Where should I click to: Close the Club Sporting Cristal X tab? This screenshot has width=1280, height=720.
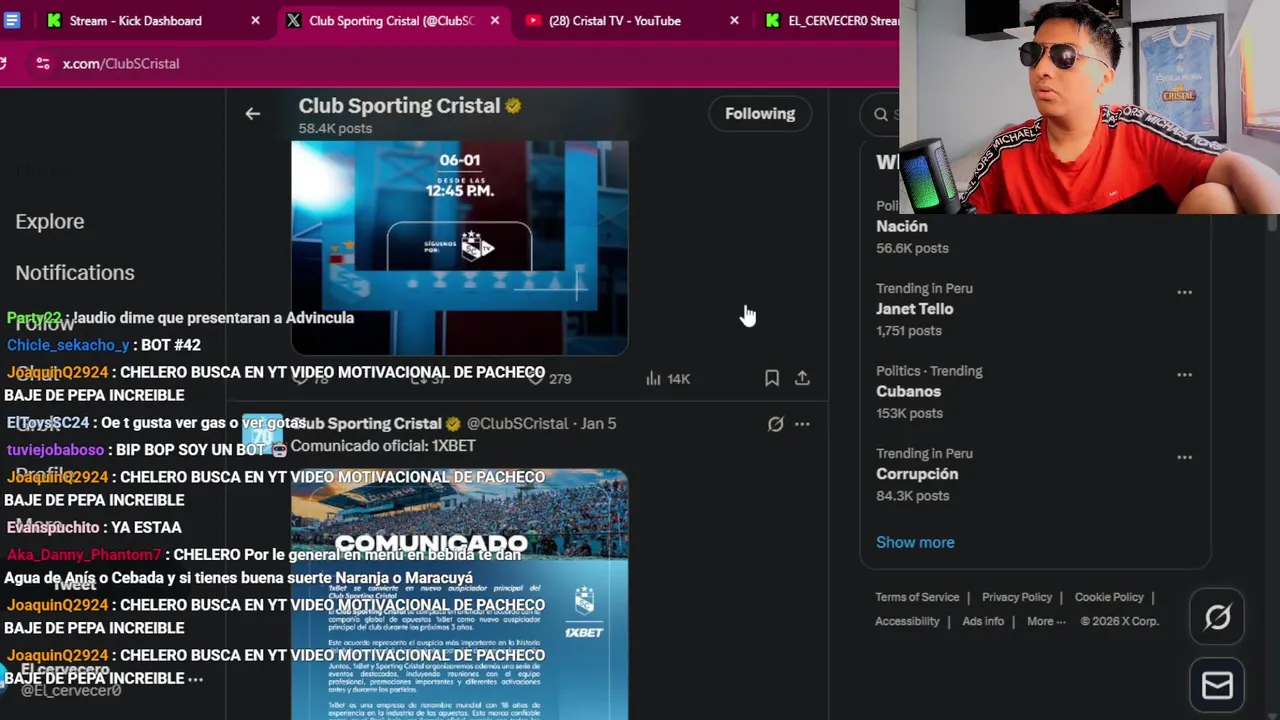(x=494, y=20)
